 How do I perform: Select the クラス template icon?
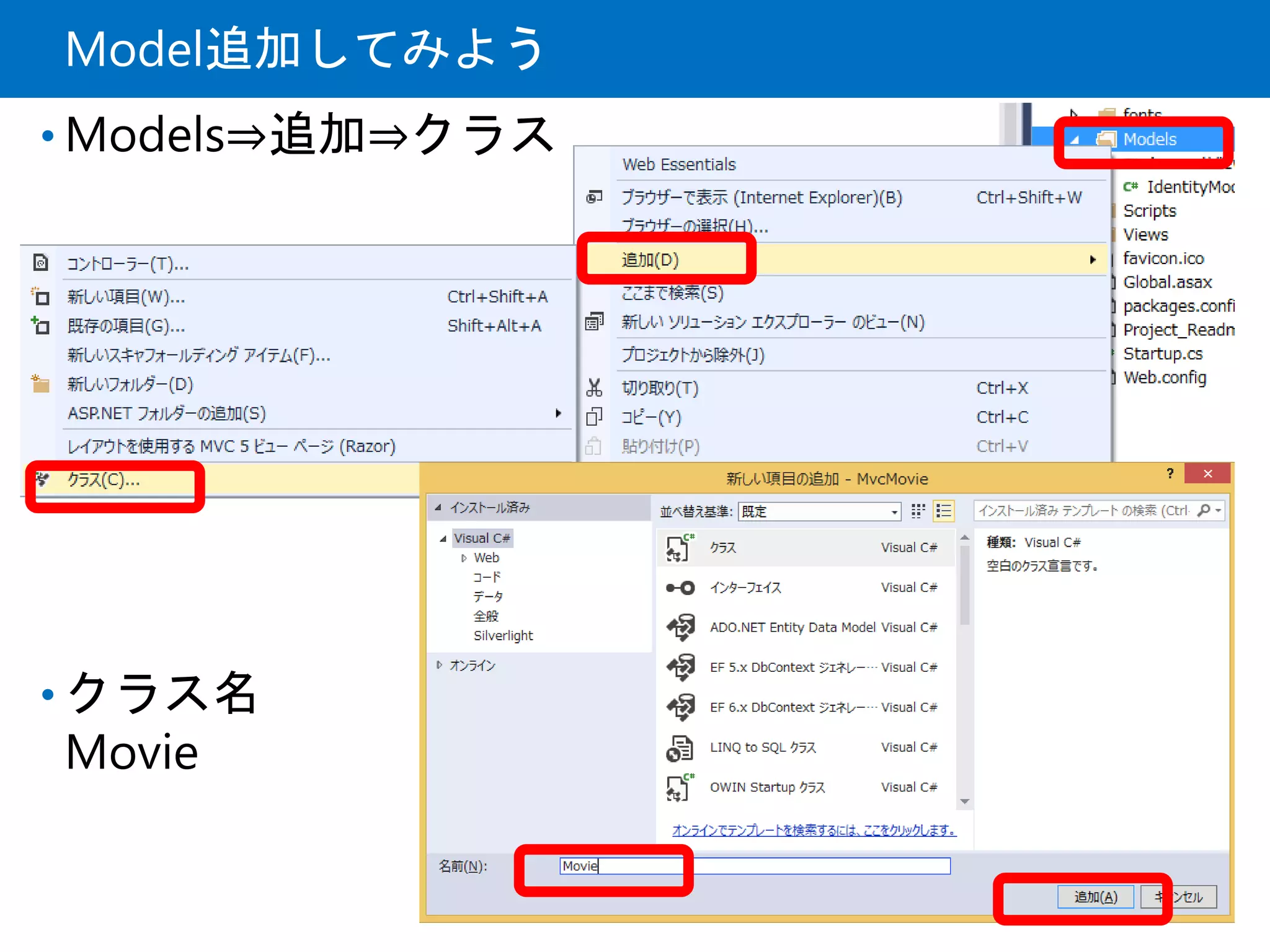tap(680, 547)
